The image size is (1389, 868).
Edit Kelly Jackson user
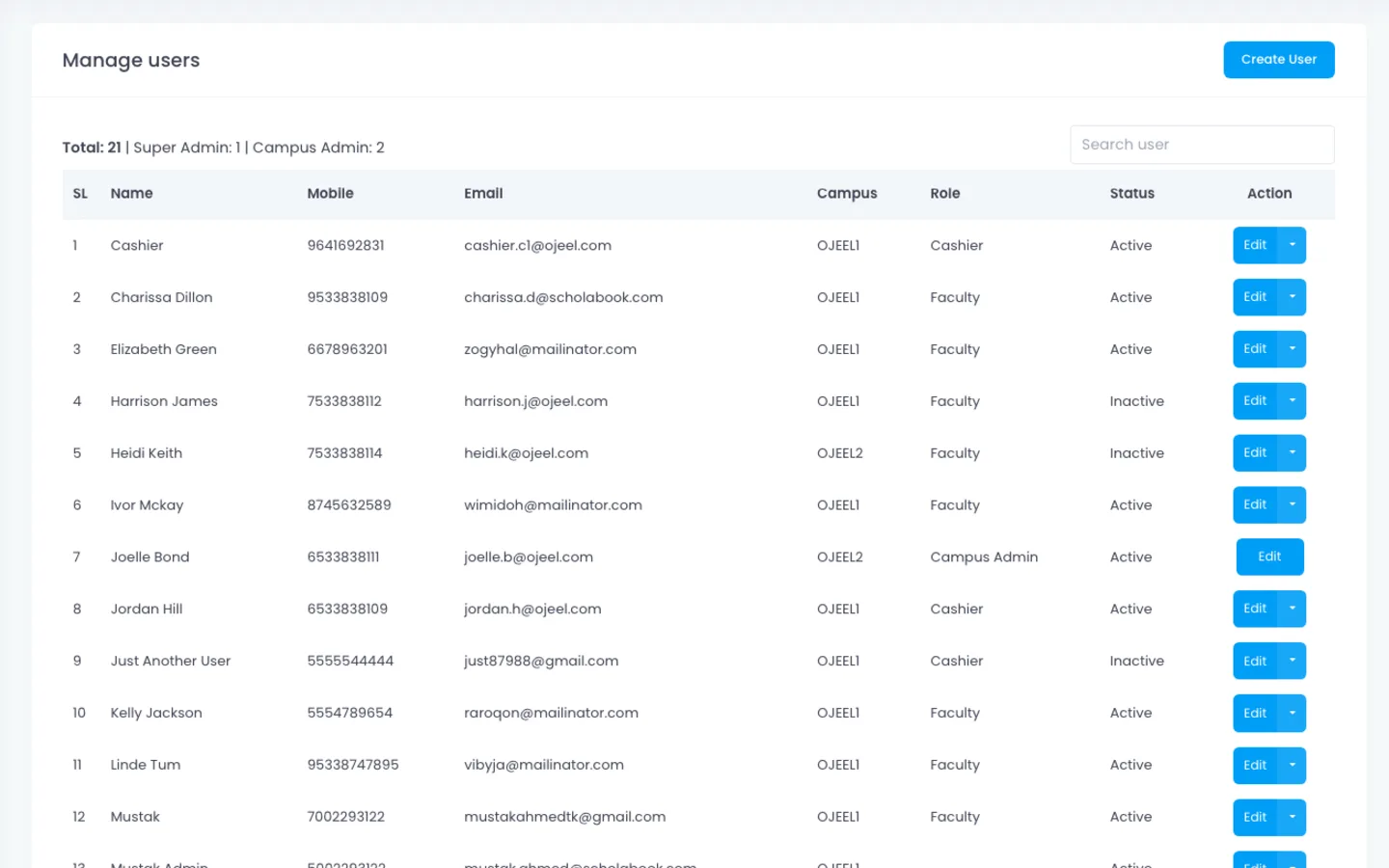point(1255,713)
